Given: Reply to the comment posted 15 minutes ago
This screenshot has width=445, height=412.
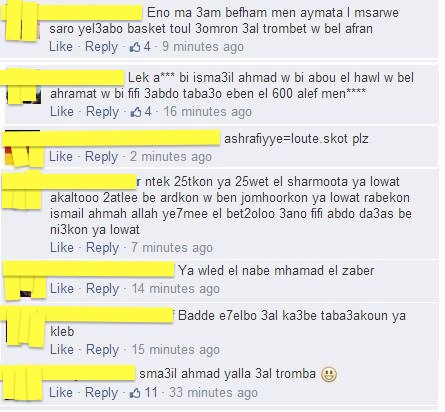Looking at the screenshot, I should 102,350.
